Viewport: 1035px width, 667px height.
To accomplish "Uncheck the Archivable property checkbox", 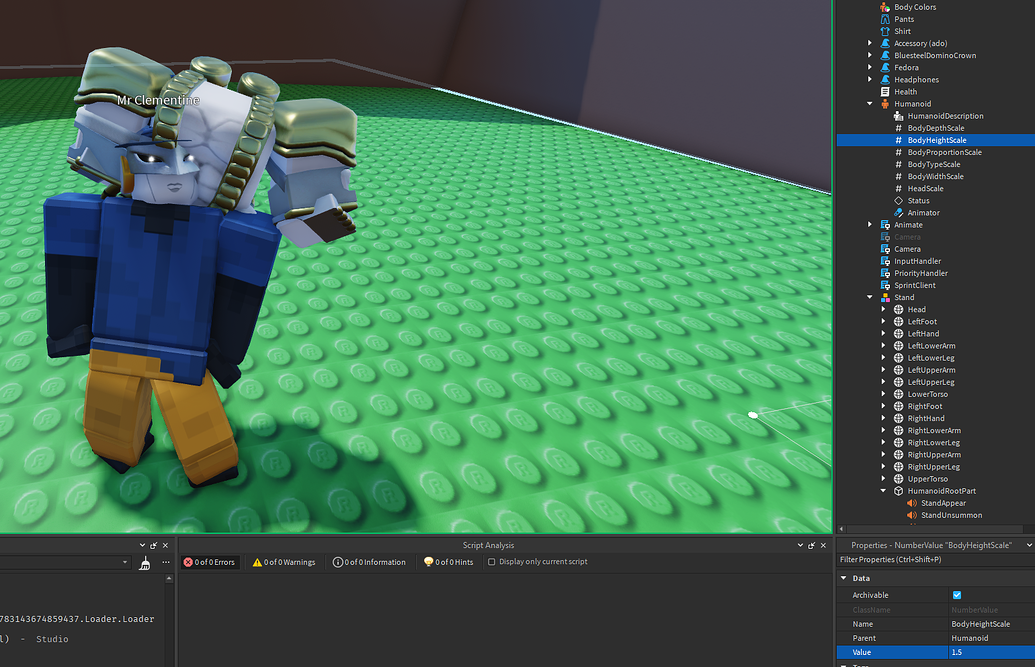I will pos(956,594).
